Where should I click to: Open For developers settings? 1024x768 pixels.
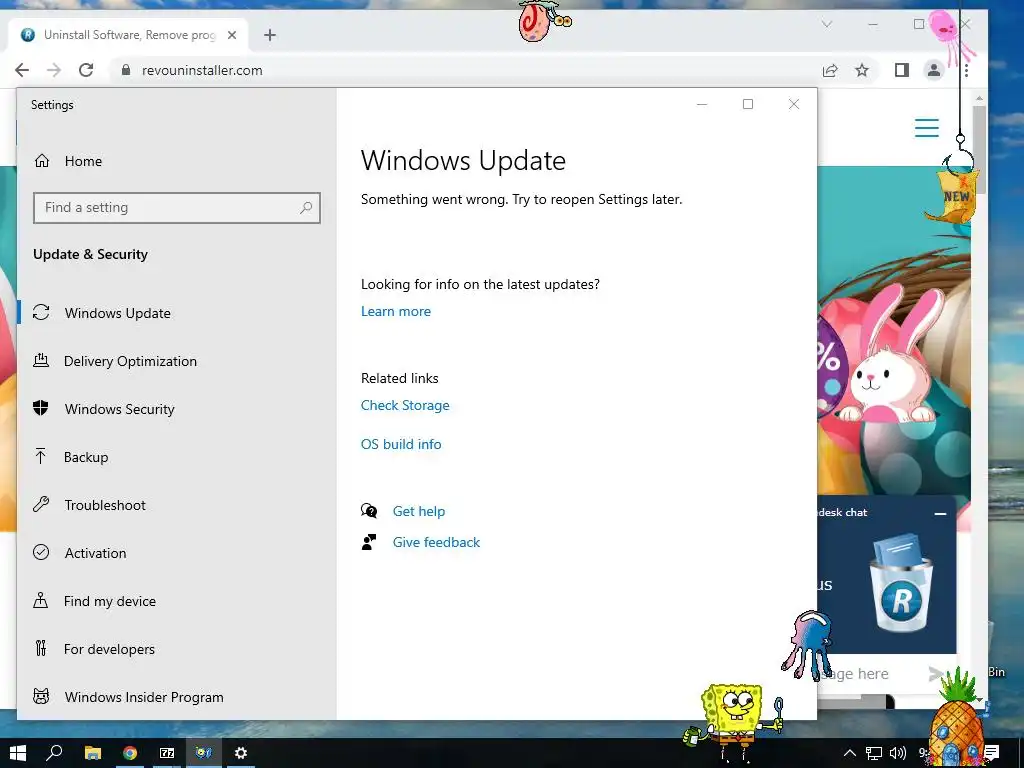(x=109, y=649)
